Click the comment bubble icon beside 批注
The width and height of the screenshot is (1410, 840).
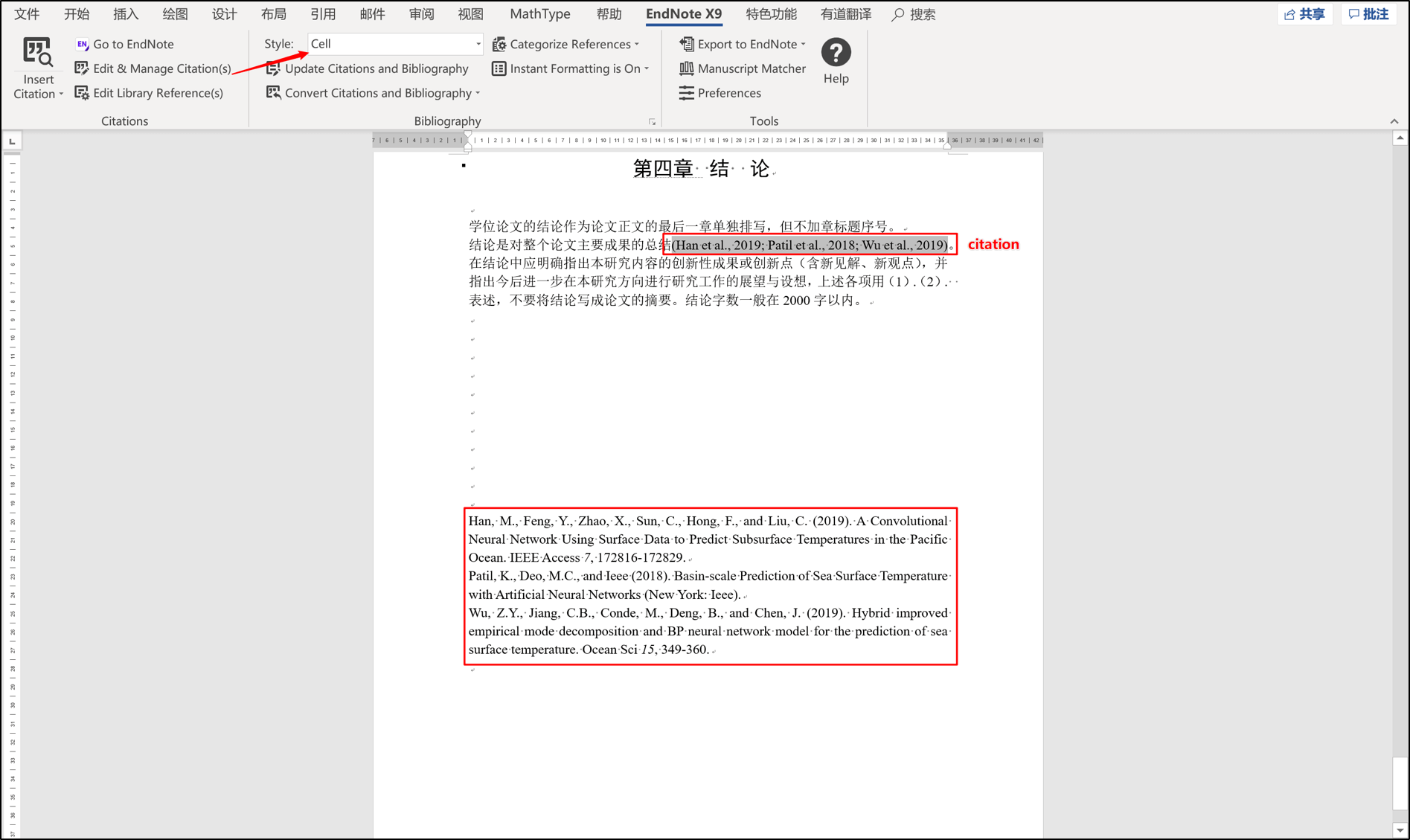[x=1354, y=14]
